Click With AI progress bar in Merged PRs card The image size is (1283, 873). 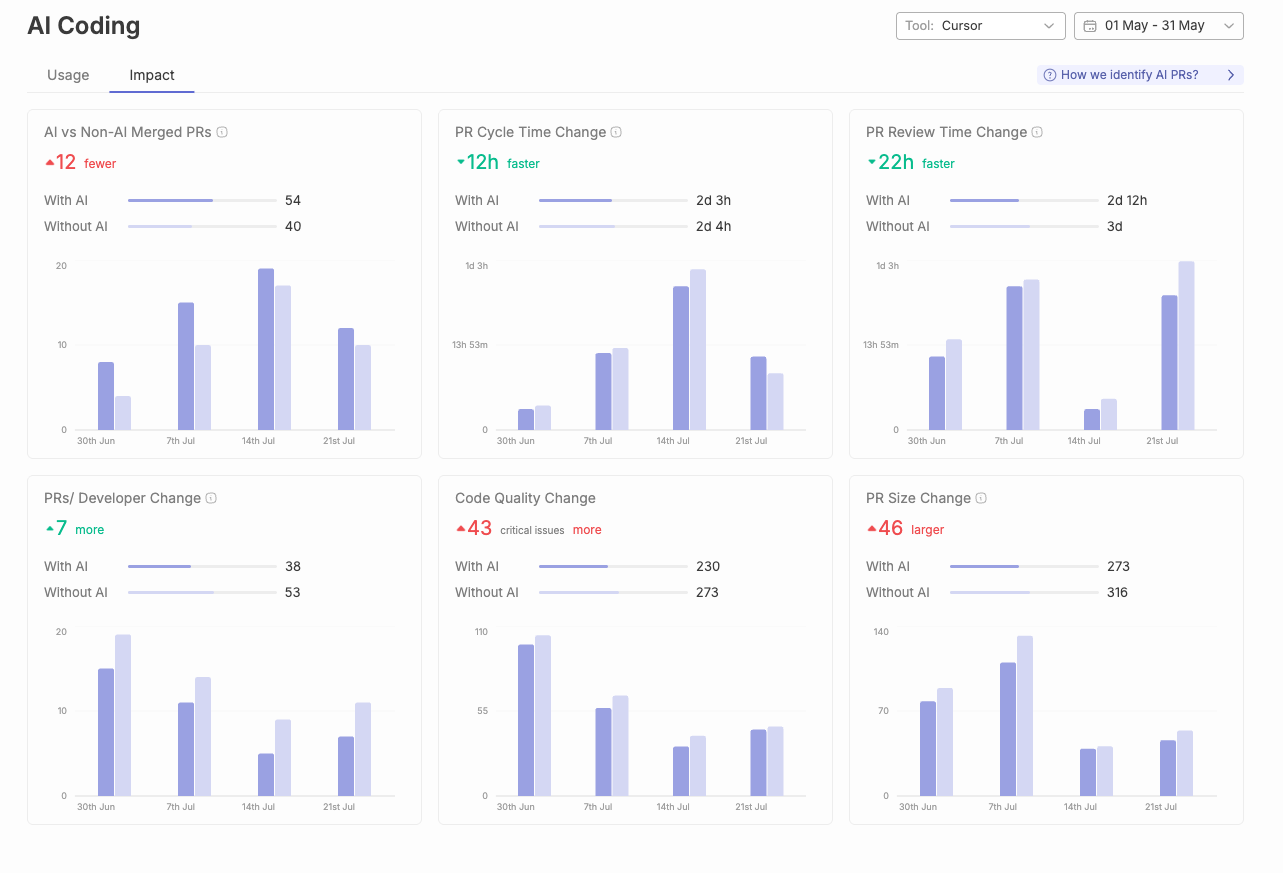[x=202, y=200]
